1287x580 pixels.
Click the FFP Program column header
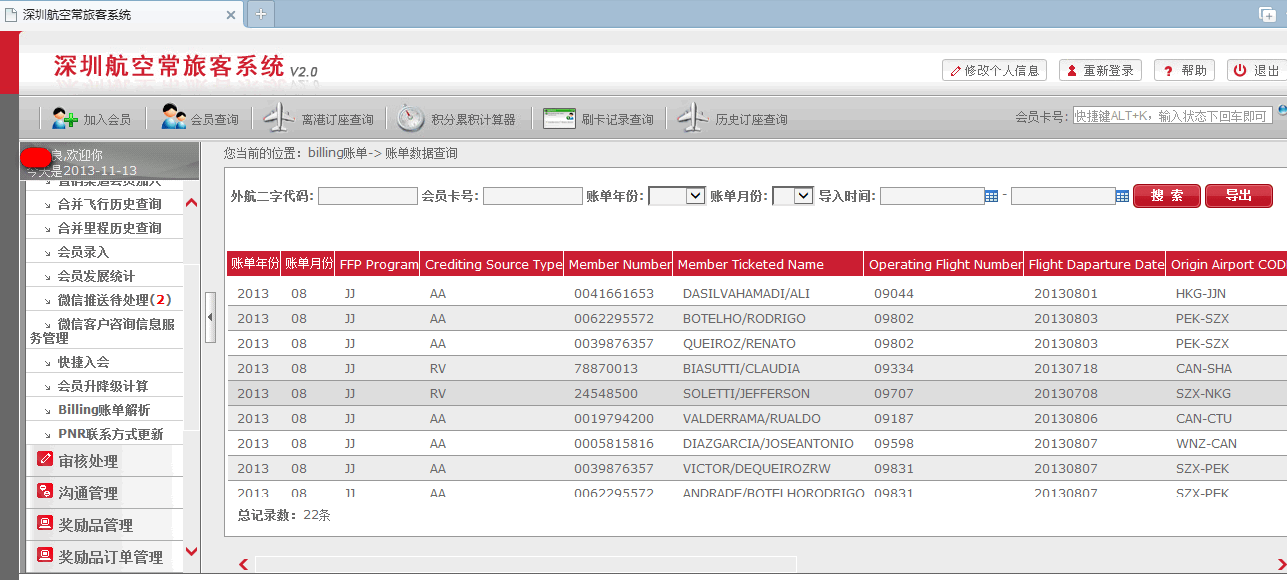[x=378, y=264]
